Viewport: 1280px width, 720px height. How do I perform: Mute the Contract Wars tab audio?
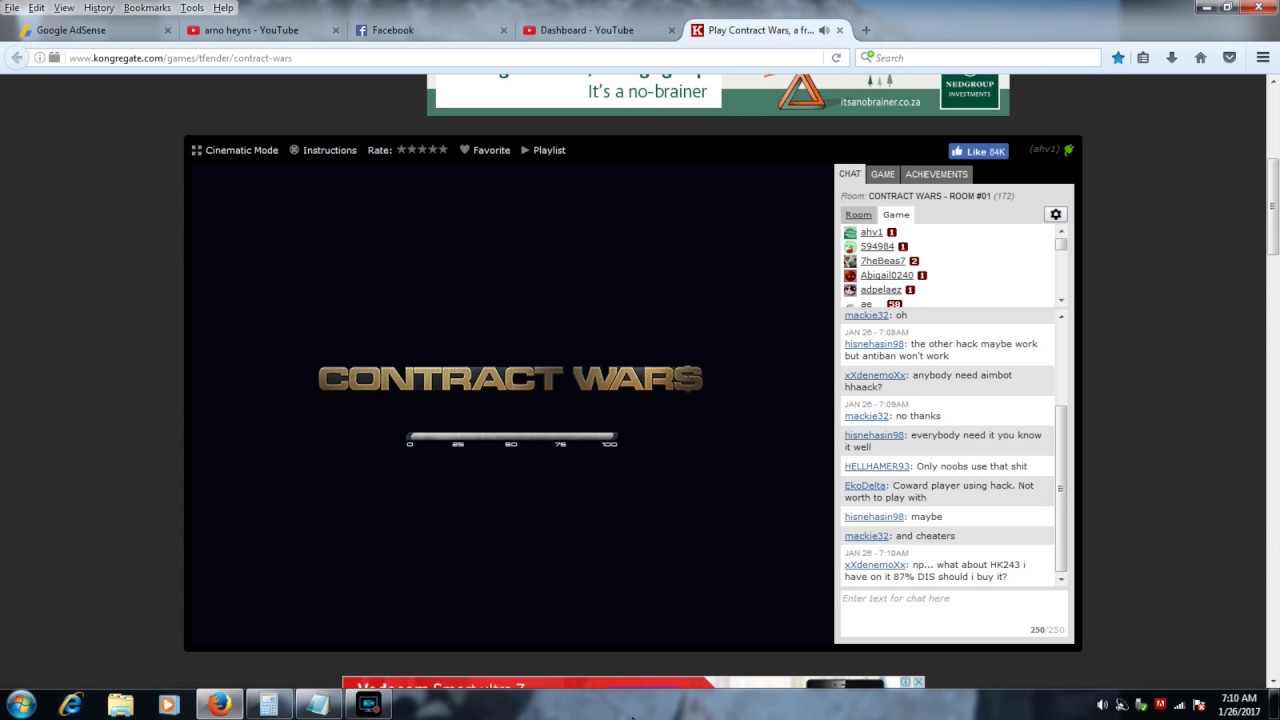(824, 30)
